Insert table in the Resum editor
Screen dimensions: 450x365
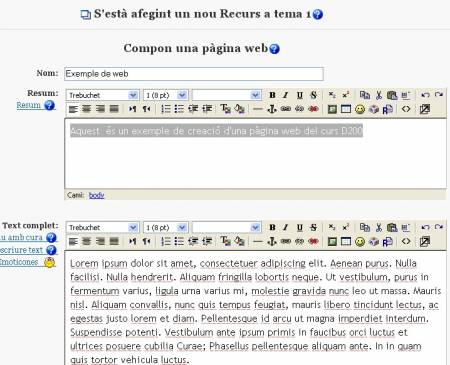(x=346, y=109)
